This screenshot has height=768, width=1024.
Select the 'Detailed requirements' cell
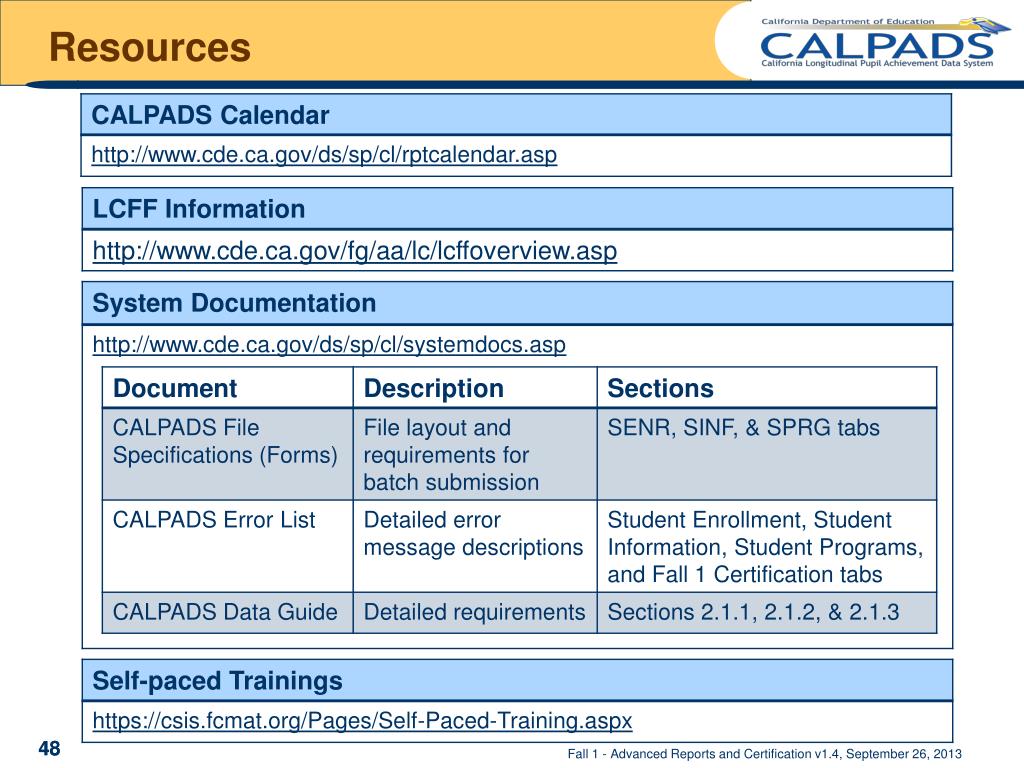[475, 613]
